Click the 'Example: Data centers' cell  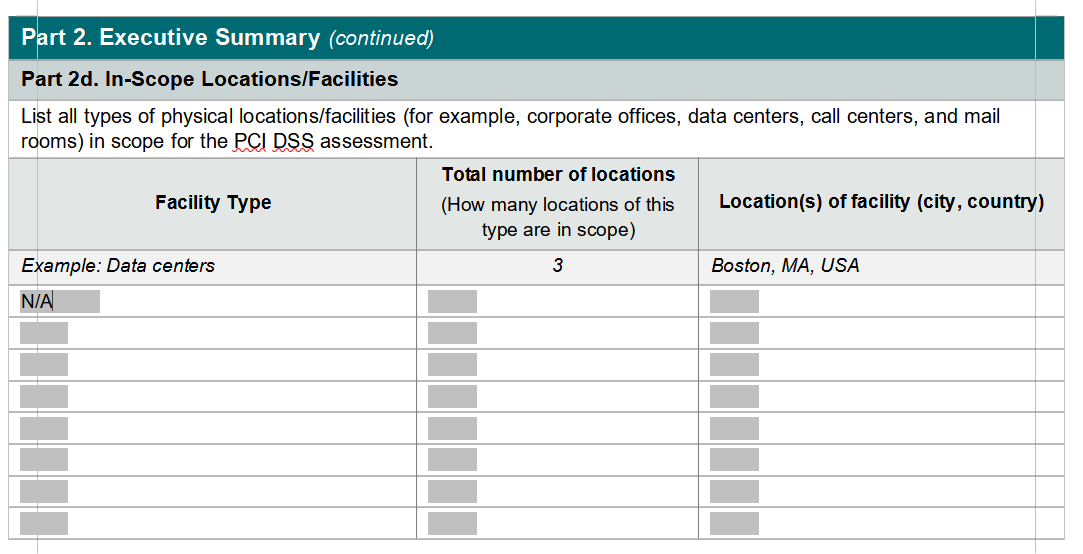118,266
